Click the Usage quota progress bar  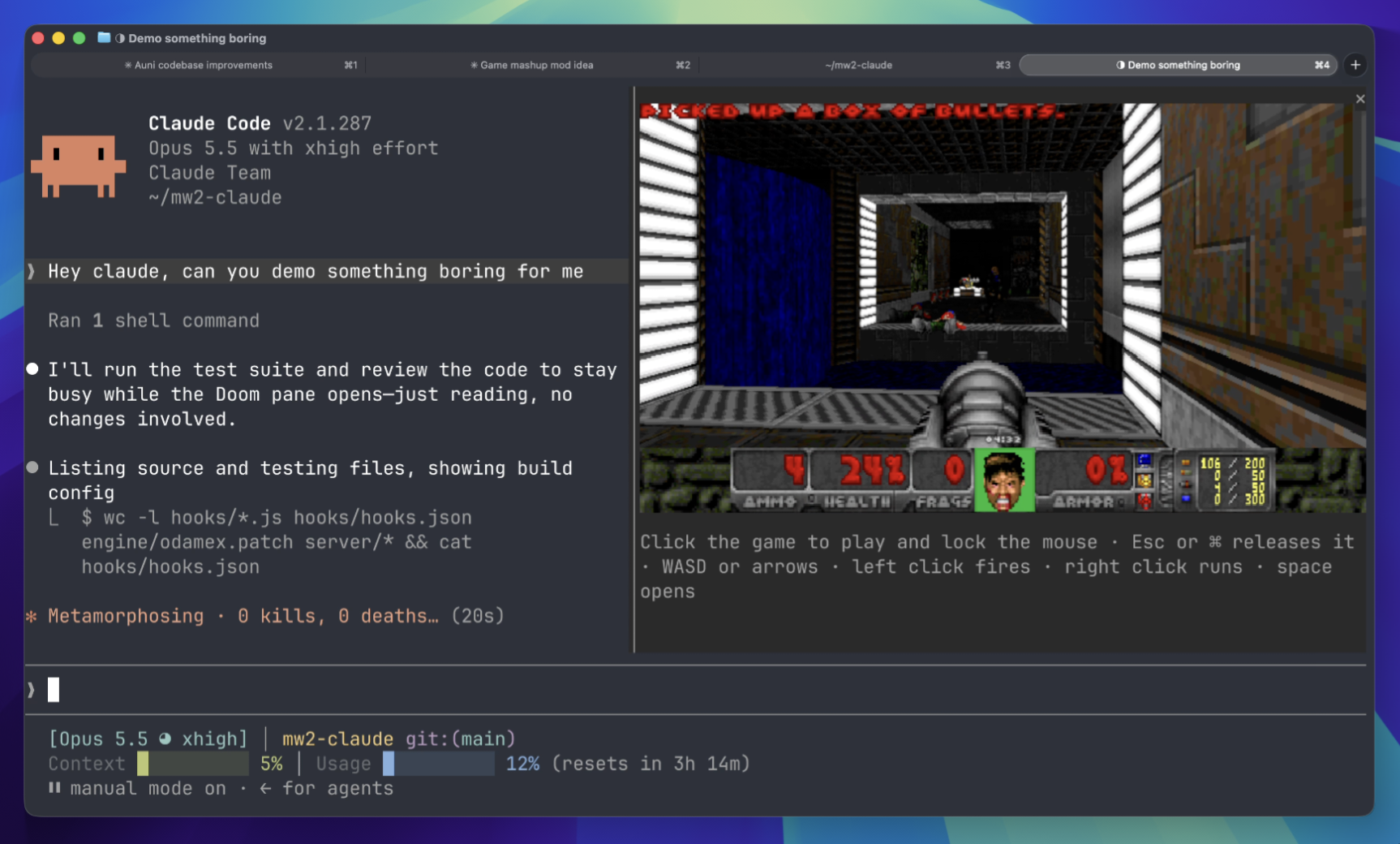[x=439, y=764]
